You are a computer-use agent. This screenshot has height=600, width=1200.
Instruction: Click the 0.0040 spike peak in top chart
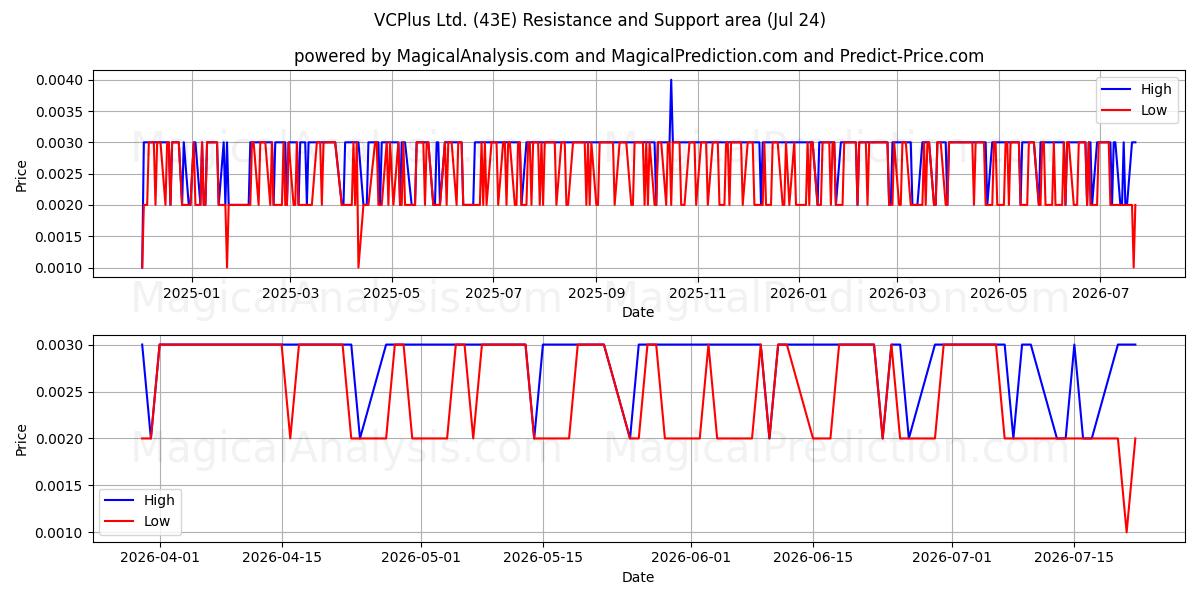click(x=671, y=80)
